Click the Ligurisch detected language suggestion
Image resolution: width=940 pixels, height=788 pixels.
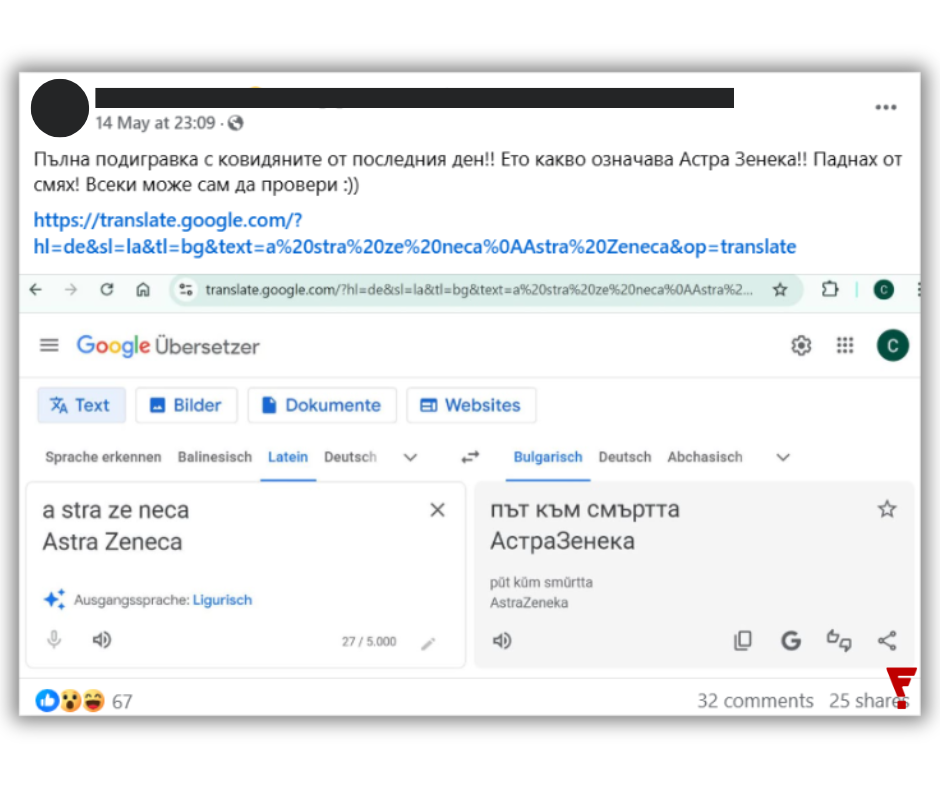[x=222, y=600]
